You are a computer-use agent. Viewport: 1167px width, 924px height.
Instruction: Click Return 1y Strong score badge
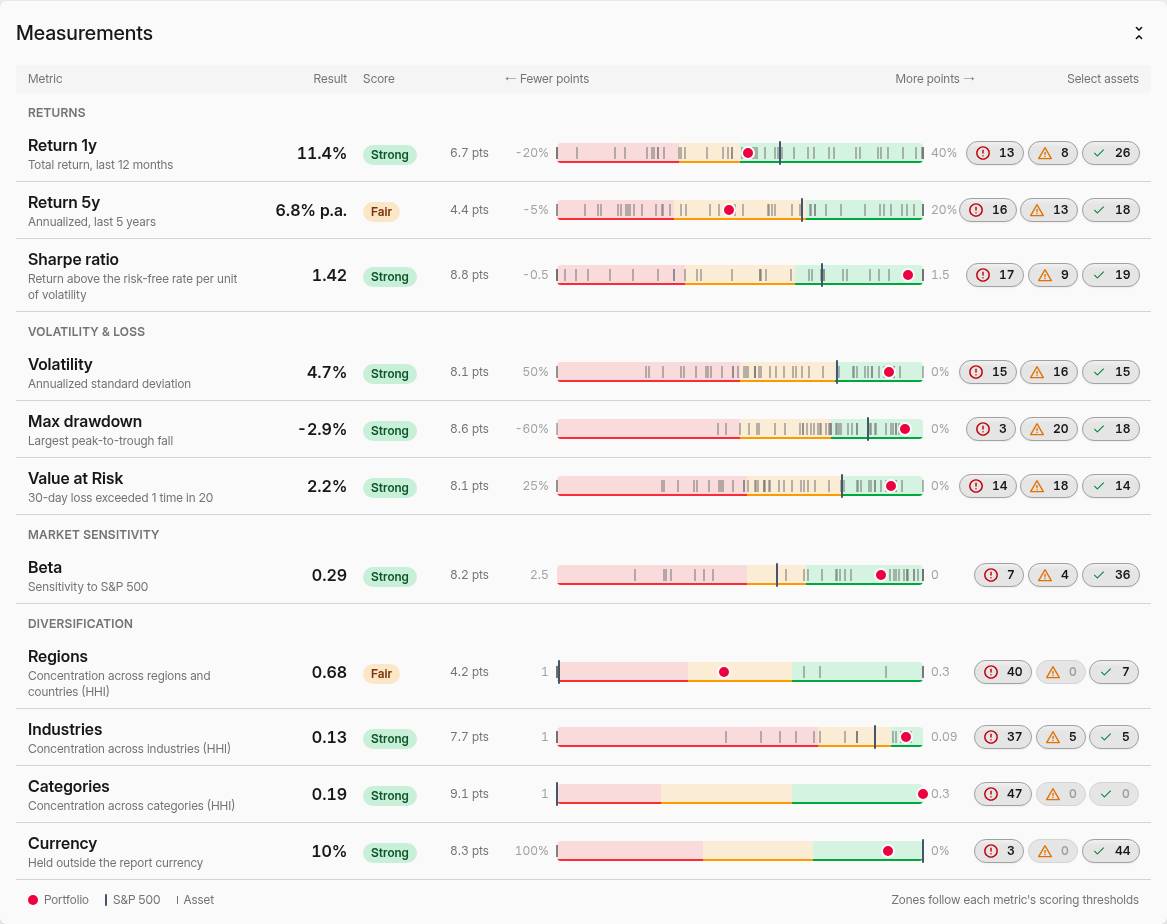click(x=389, y=154)
